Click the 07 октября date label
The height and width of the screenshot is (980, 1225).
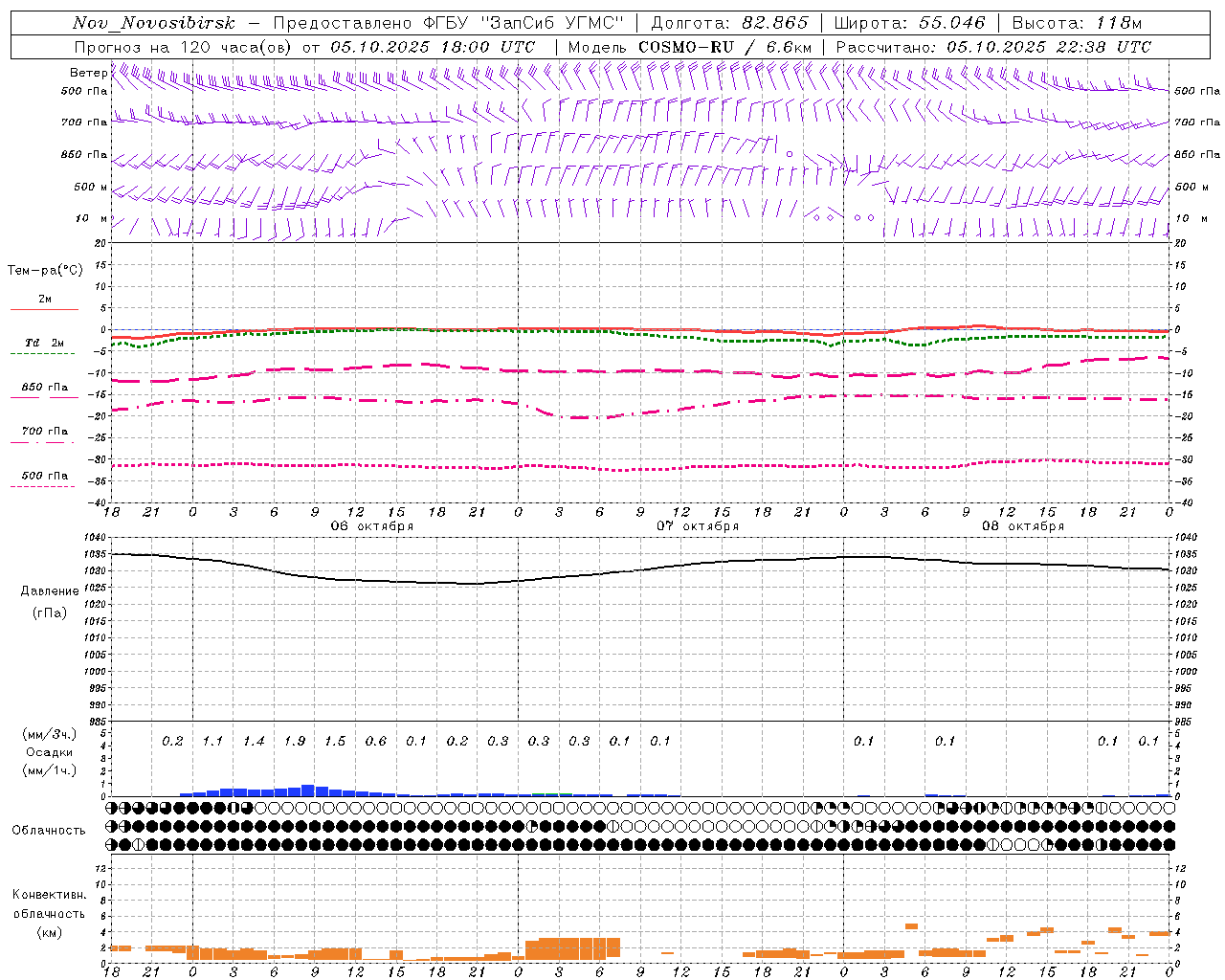coord(698,526)
